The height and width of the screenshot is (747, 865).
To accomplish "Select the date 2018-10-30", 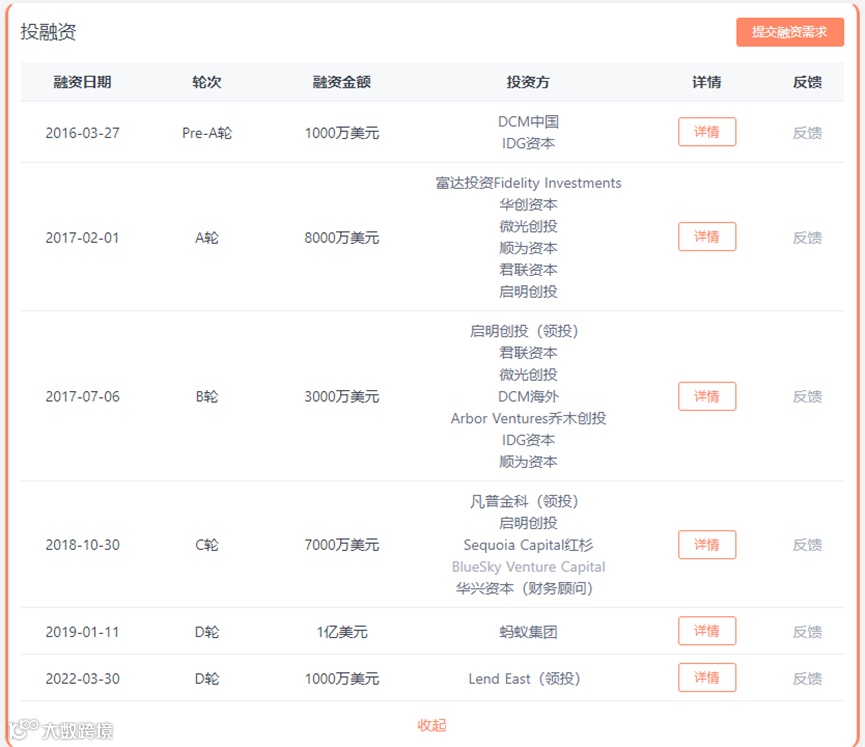I will (82, 545).
